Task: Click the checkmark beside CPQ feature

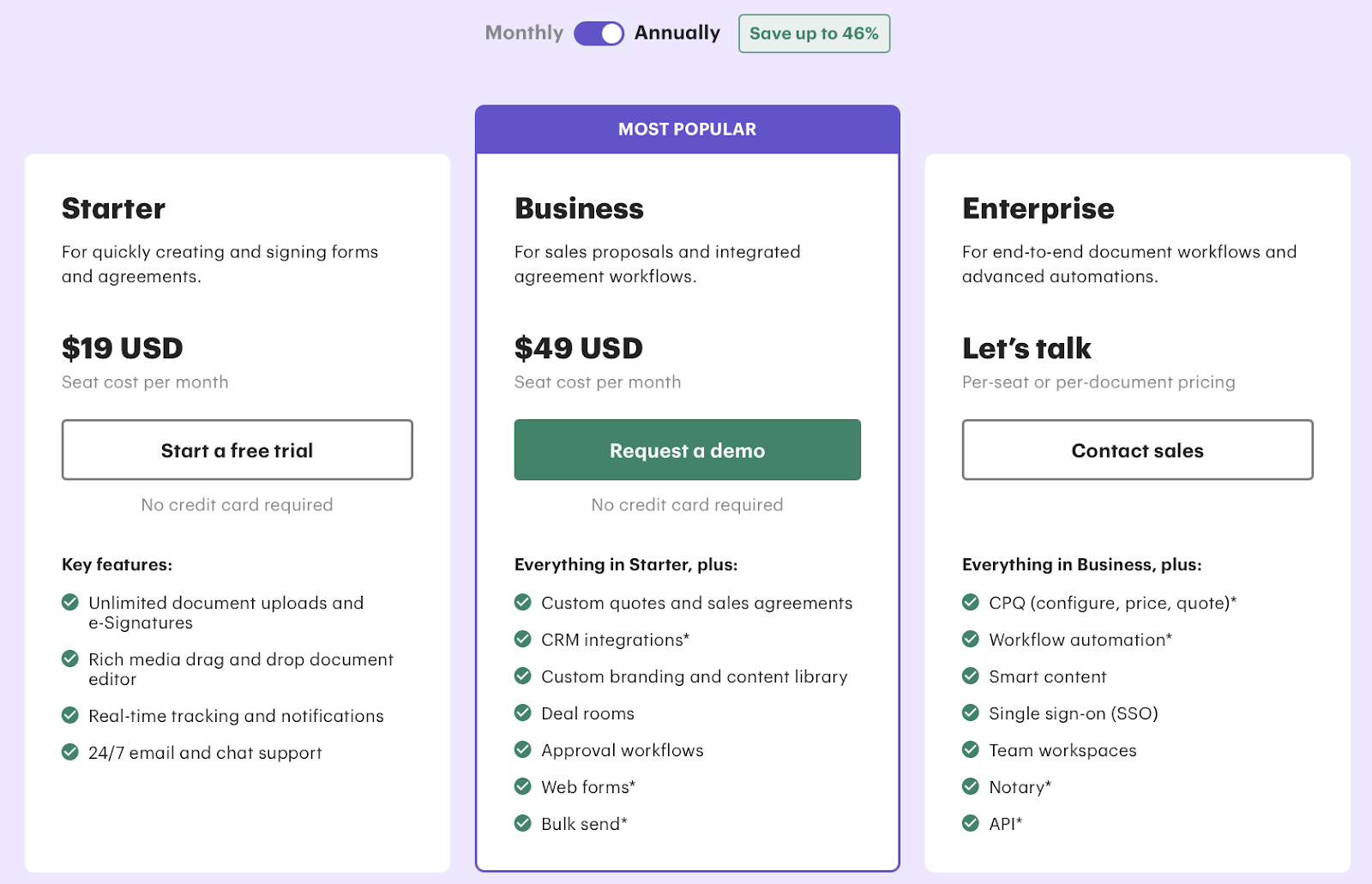Action: coord(971,603)
